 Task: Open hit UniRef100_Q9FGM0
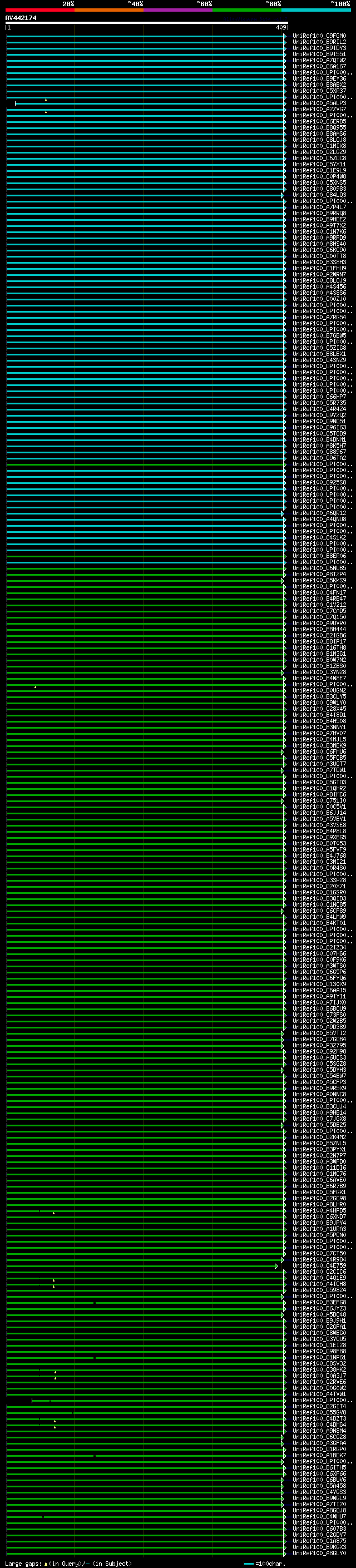point(319,36)
